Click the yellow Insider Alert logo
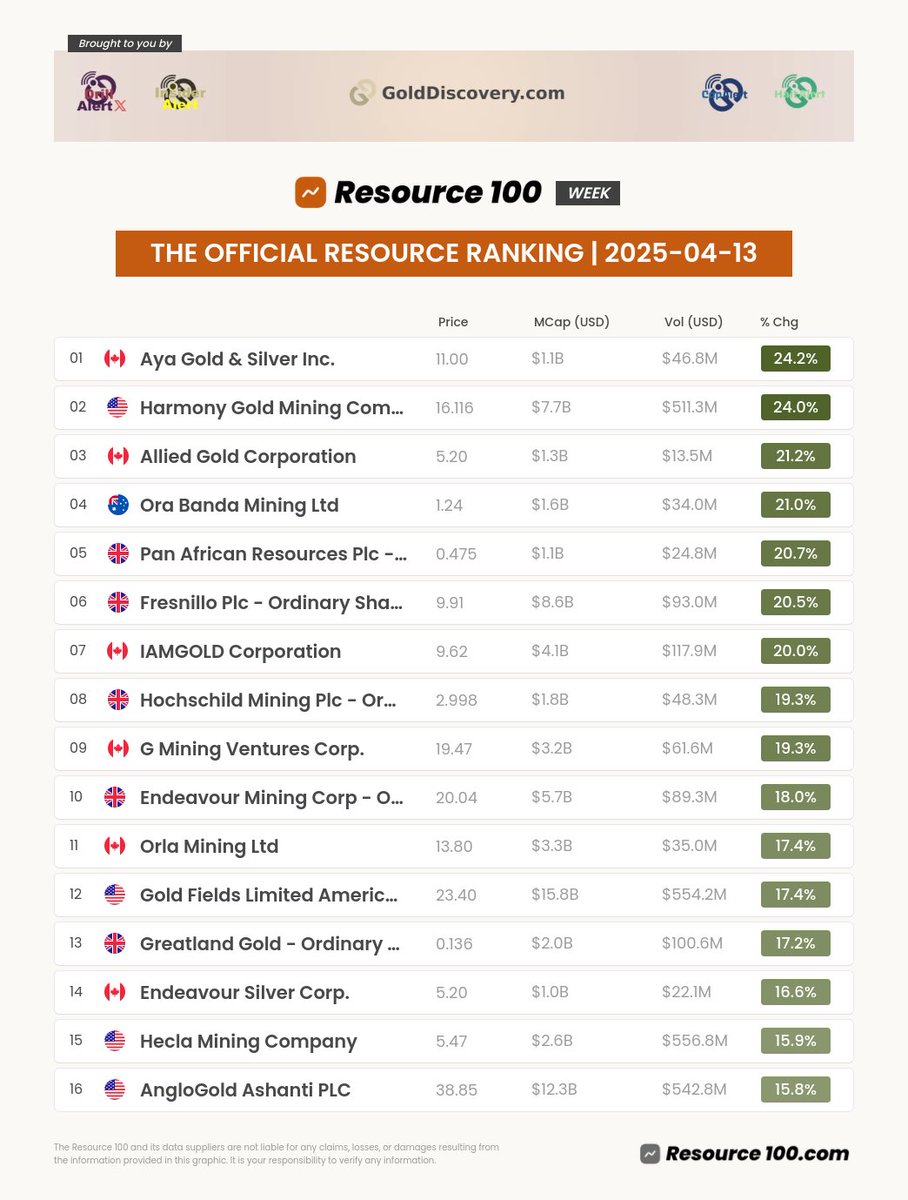This screenshot has width=908, height=1200. (181, 93)
